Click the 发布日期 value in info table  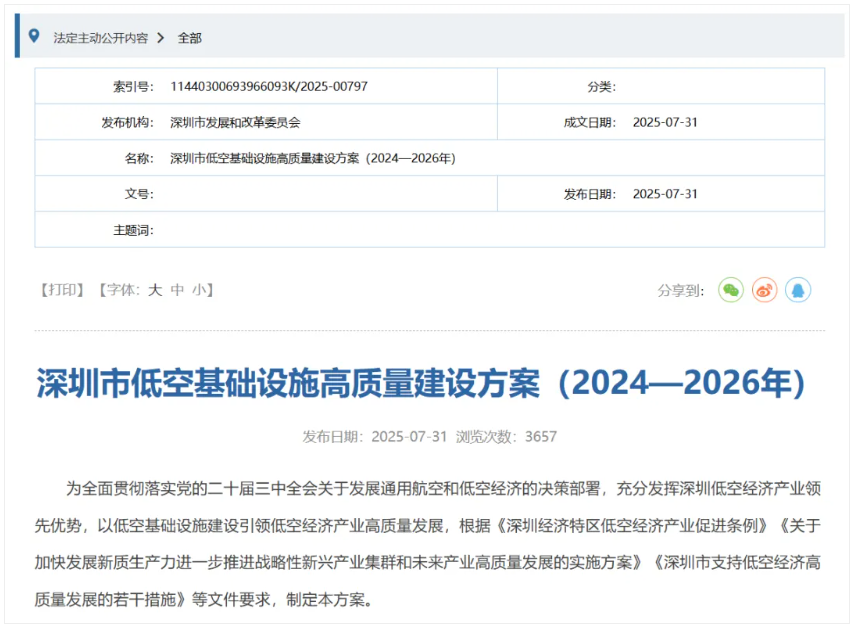(665, 194)
